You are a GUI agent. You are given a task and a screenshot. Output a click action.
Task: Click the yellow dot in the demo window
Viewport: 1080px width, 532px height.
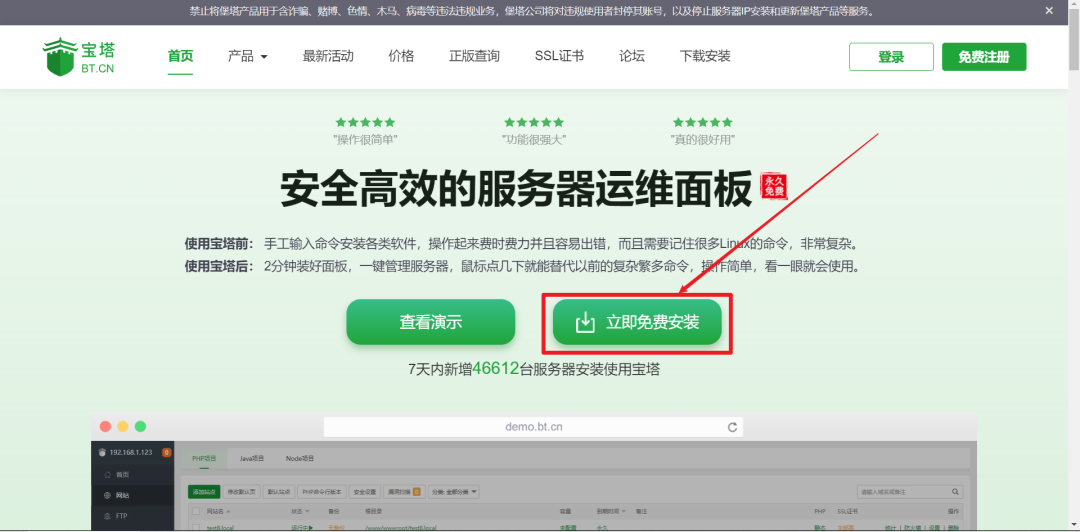(123, 427)
